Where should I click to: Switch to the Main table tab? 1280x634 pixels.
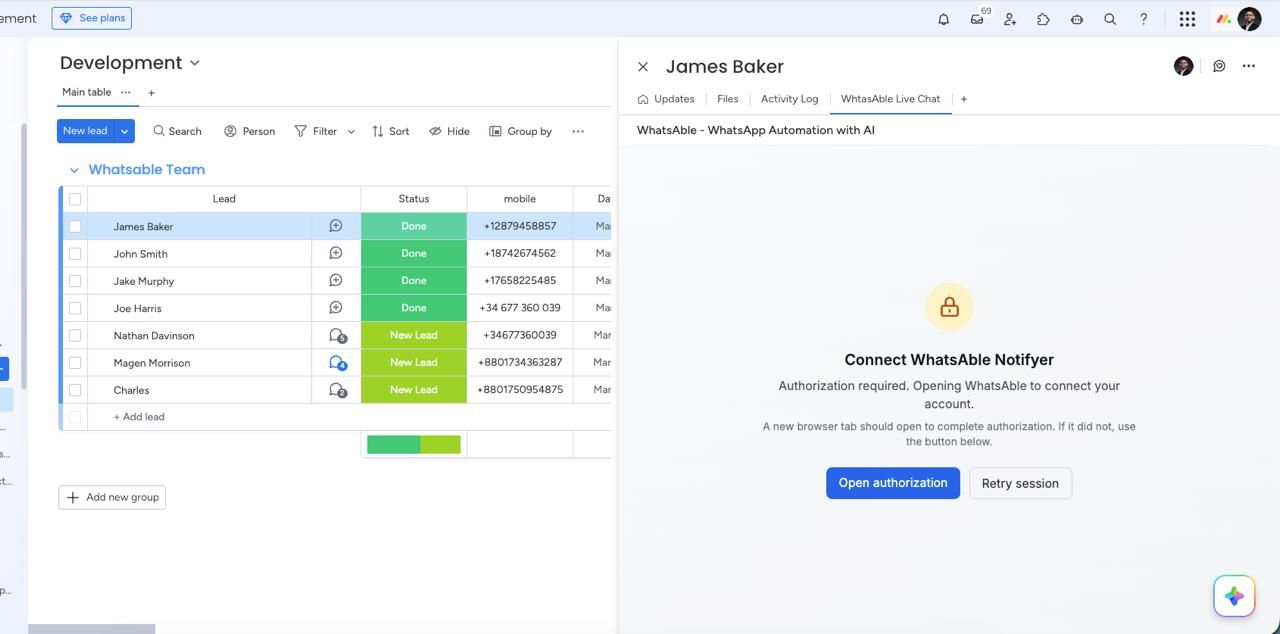click(x=87, y=92)
